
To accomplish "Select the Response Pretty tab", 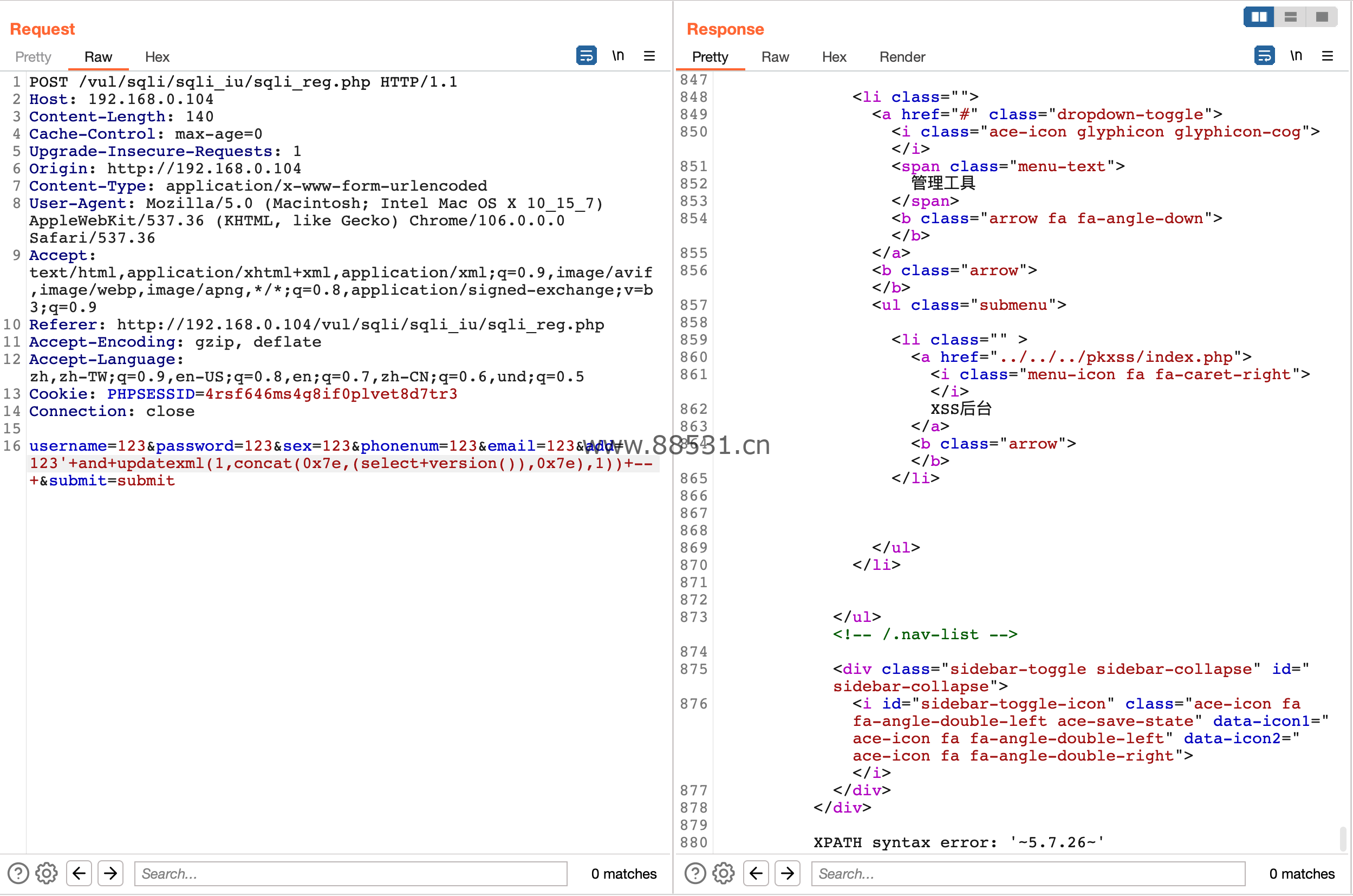I will pyautogui.click(x=710, y=57).
